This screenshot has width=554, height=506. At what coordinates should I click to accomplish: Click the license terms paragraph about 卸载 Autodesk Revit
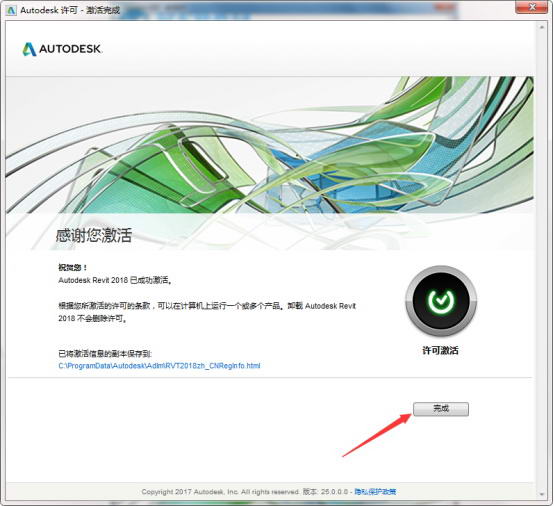[x=207, y=312]
